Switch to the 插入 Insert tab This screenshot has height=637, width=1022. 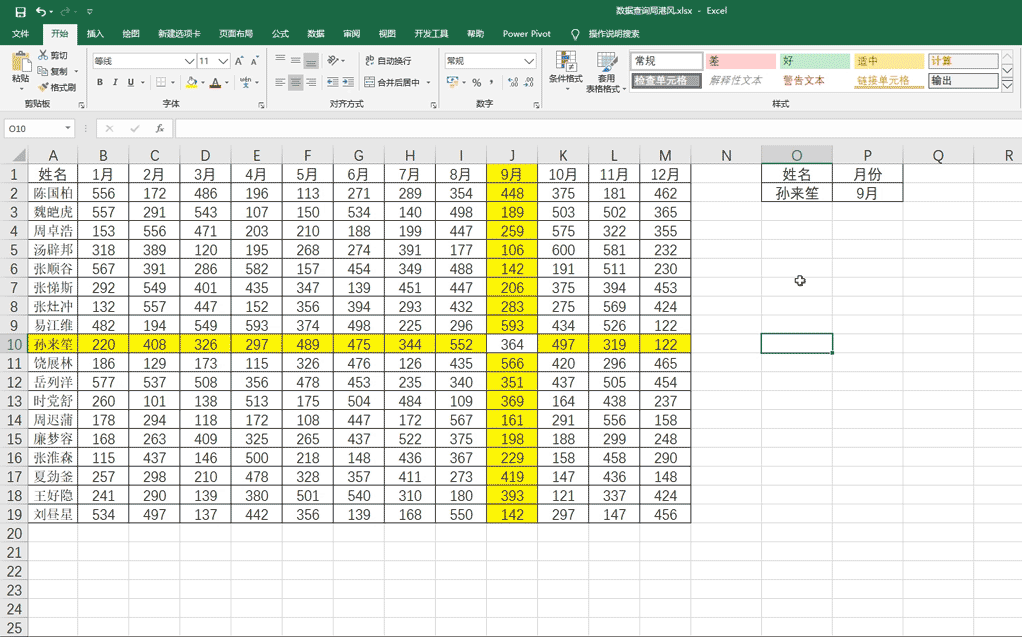95,34
